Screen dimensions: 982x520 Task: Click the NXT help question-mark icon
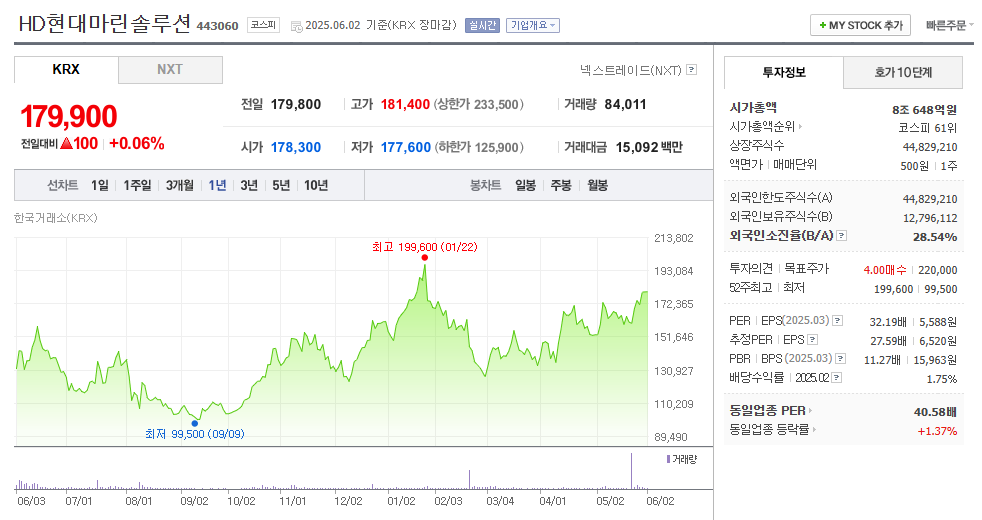691,70
